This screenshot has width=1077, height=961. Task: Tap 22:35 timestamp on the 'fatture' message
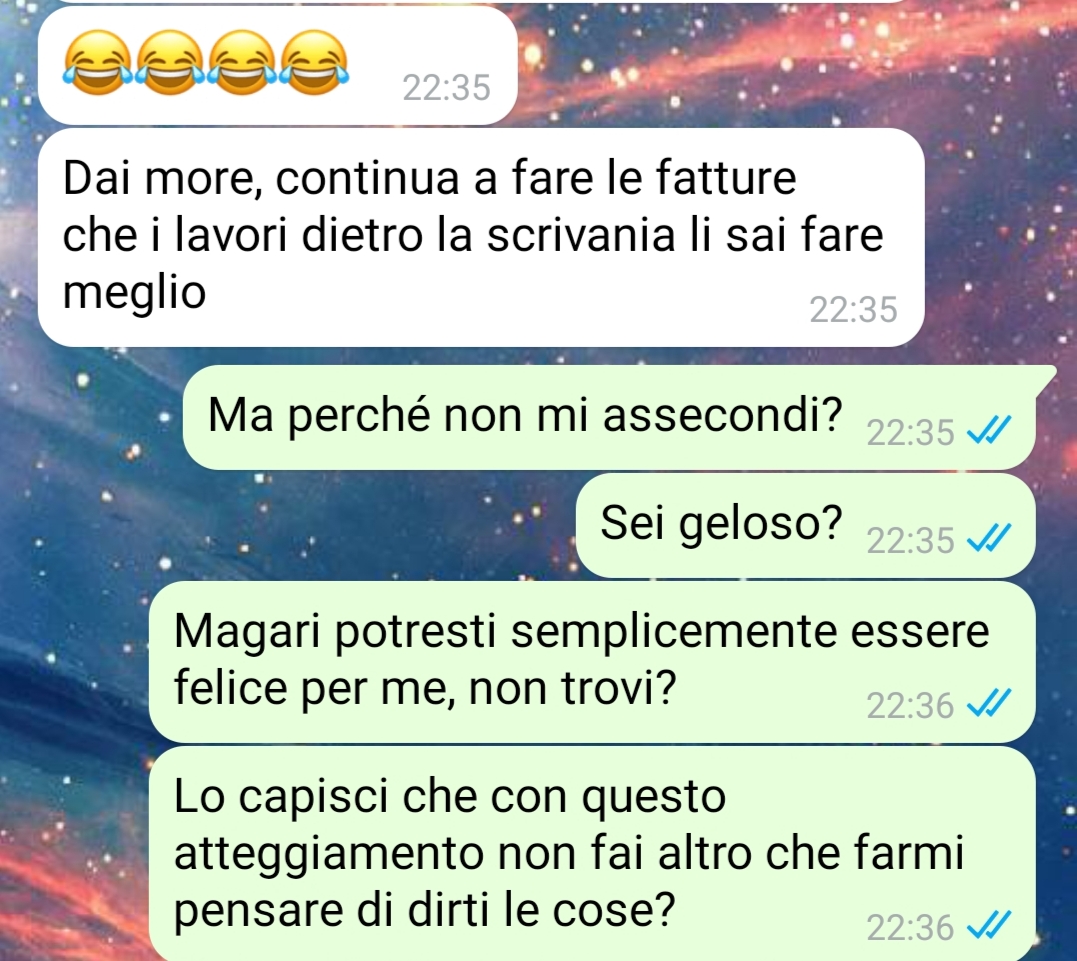click(x=853, y=310)
